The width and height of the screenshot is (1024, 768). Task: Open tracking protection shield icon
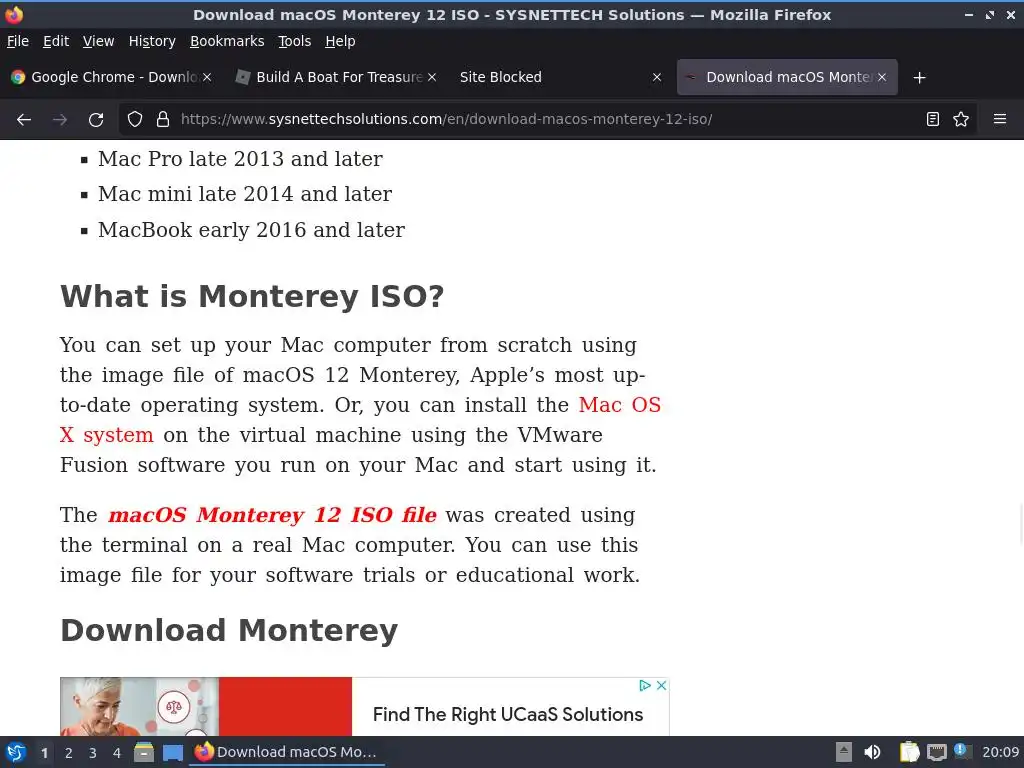click(135, 120)
